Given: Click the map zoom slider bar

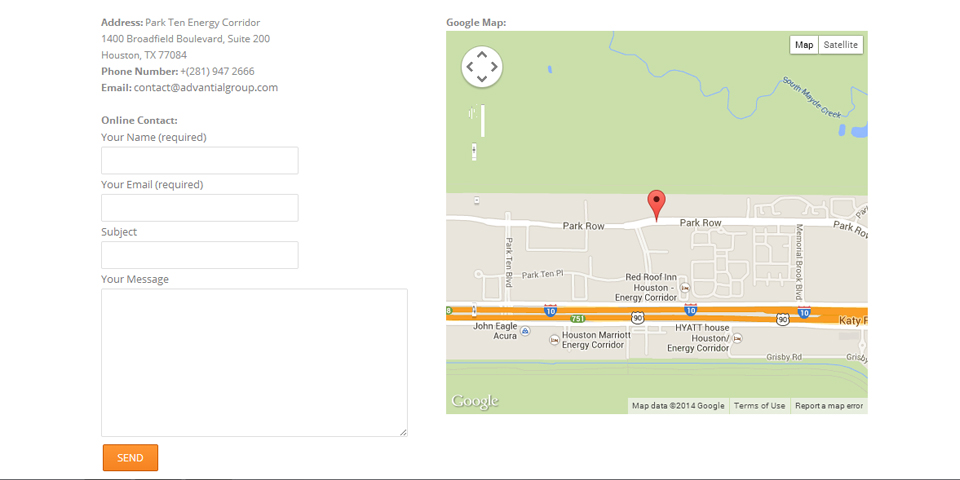Looking at the screenshot, I should [x=482, y=121].
